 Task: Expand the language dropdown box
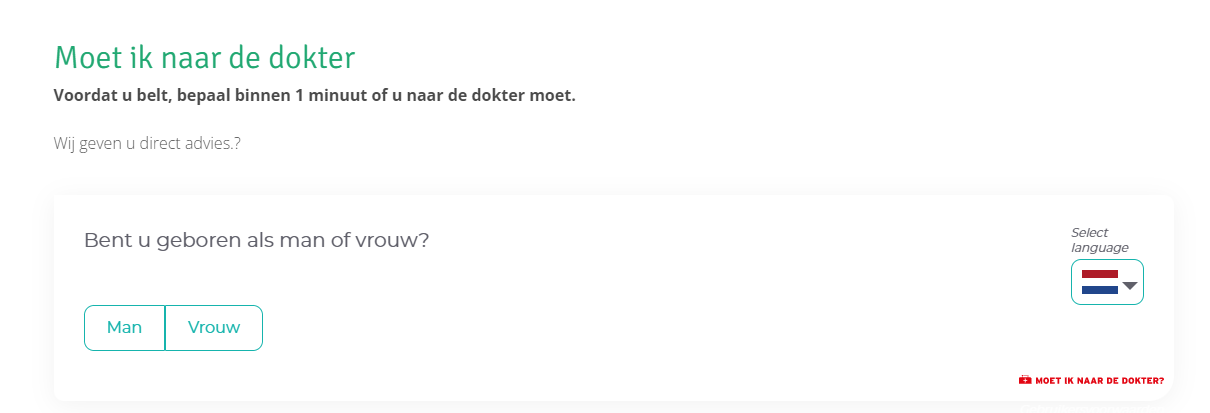(x=1107, y=282)
